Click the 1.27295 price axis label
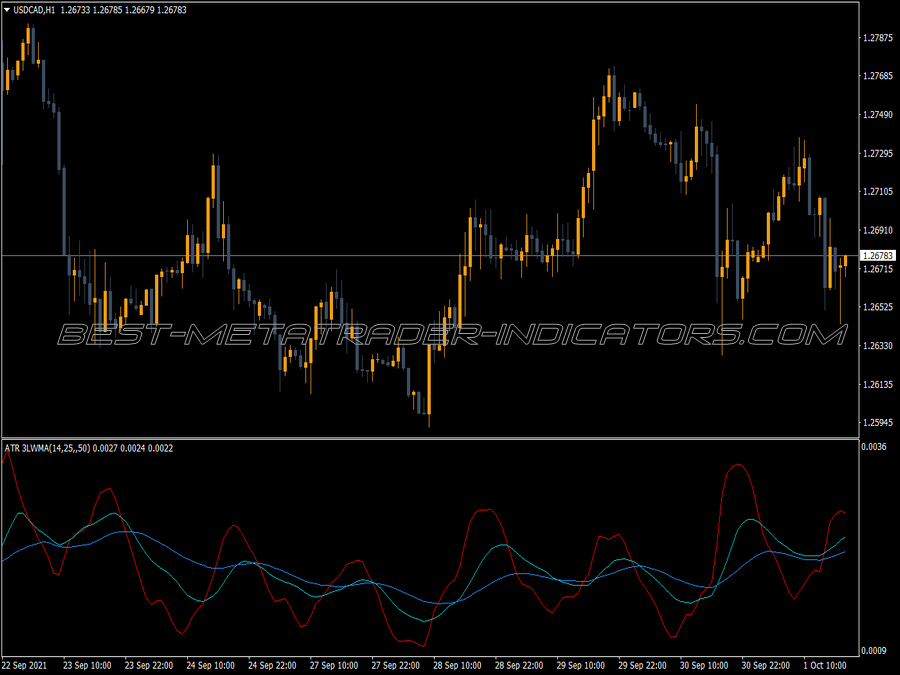This screenshot has width=900, height=675. pyautogui.click(x=878, y=153)
